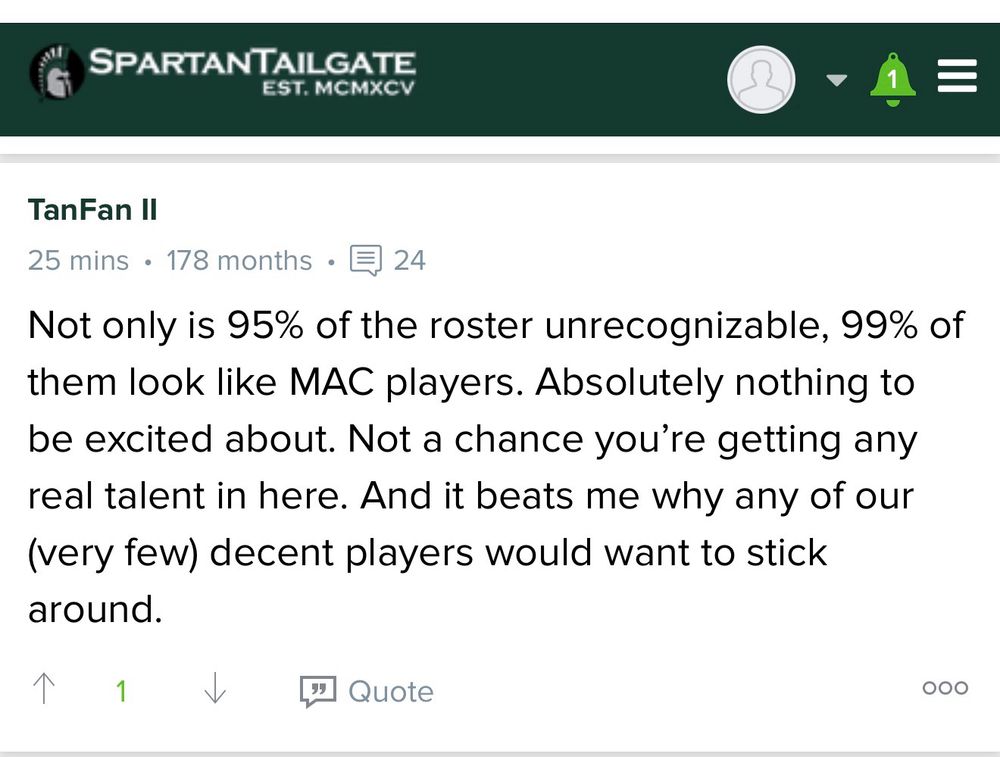Image resolution: width=1000 pixels, height=757 pixels.
Task: Click the reply count number 24
Action: (x=409, y=261)
